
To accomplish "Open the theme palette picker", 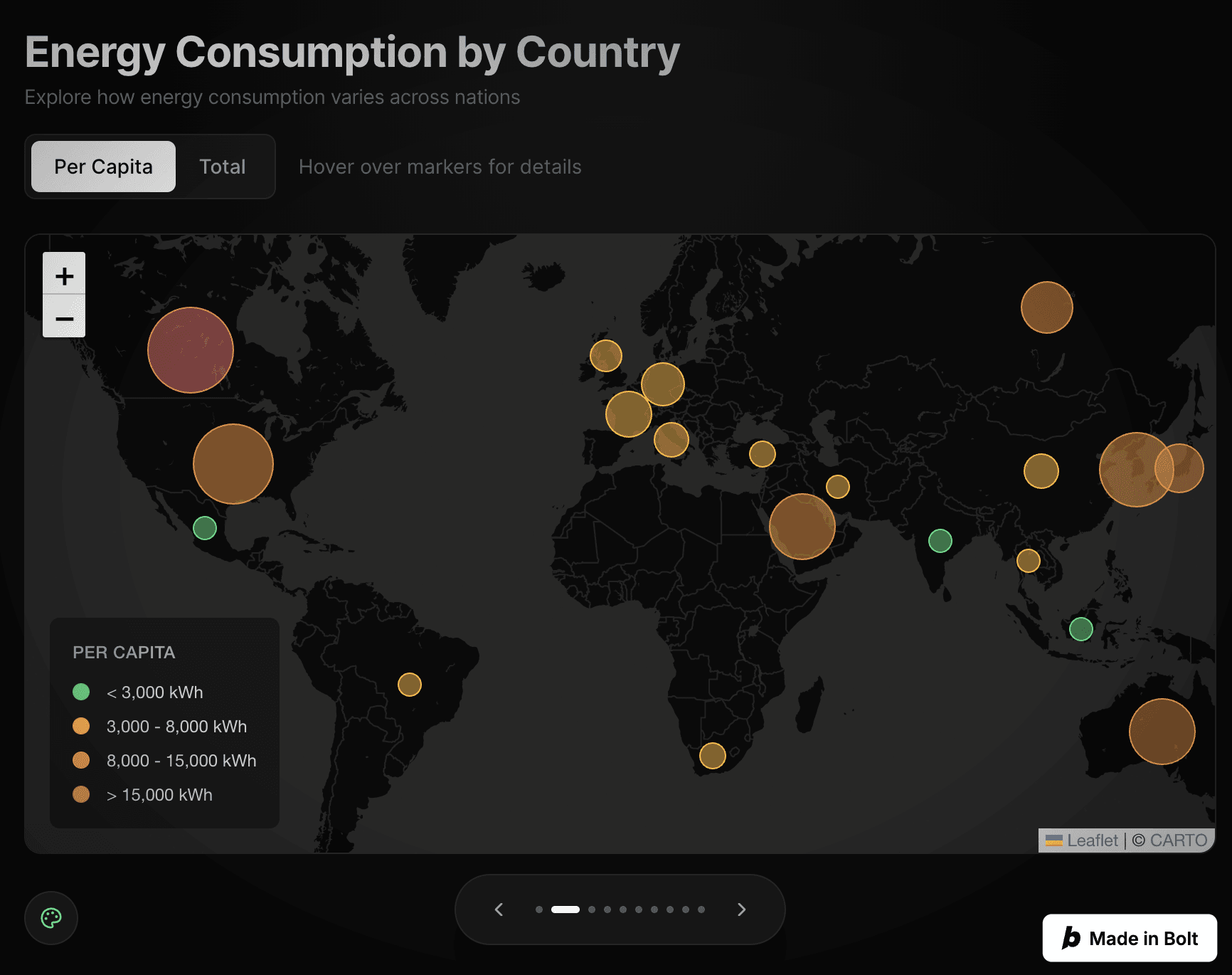I will (51, 918).
